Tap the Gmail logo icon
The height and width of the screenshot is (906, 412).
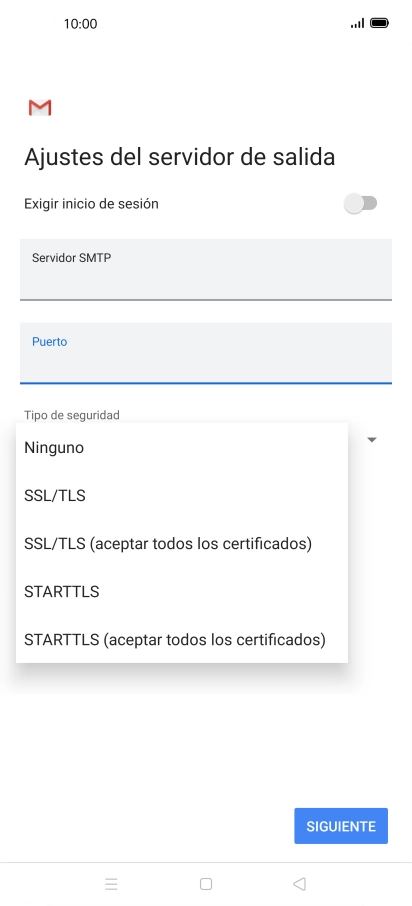pyautogui.click(x=40, y=107)
